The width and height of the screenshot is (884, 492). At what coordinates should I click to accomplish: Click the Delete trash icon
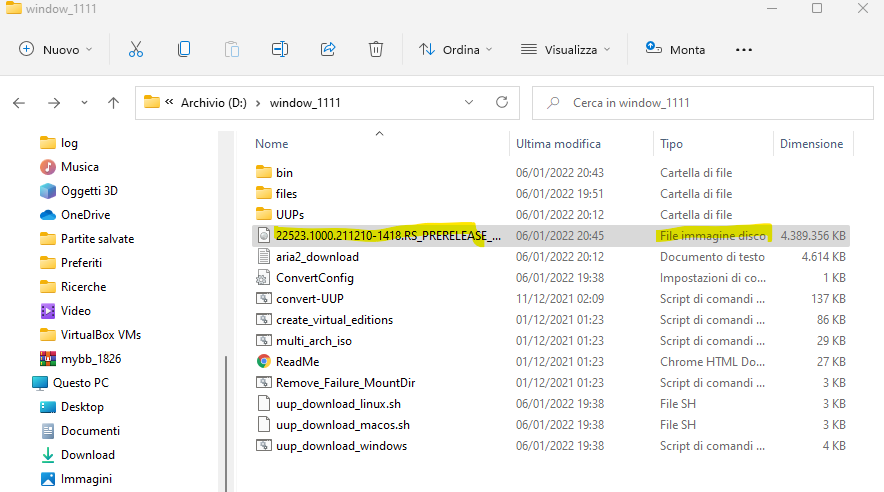point(376,49)
